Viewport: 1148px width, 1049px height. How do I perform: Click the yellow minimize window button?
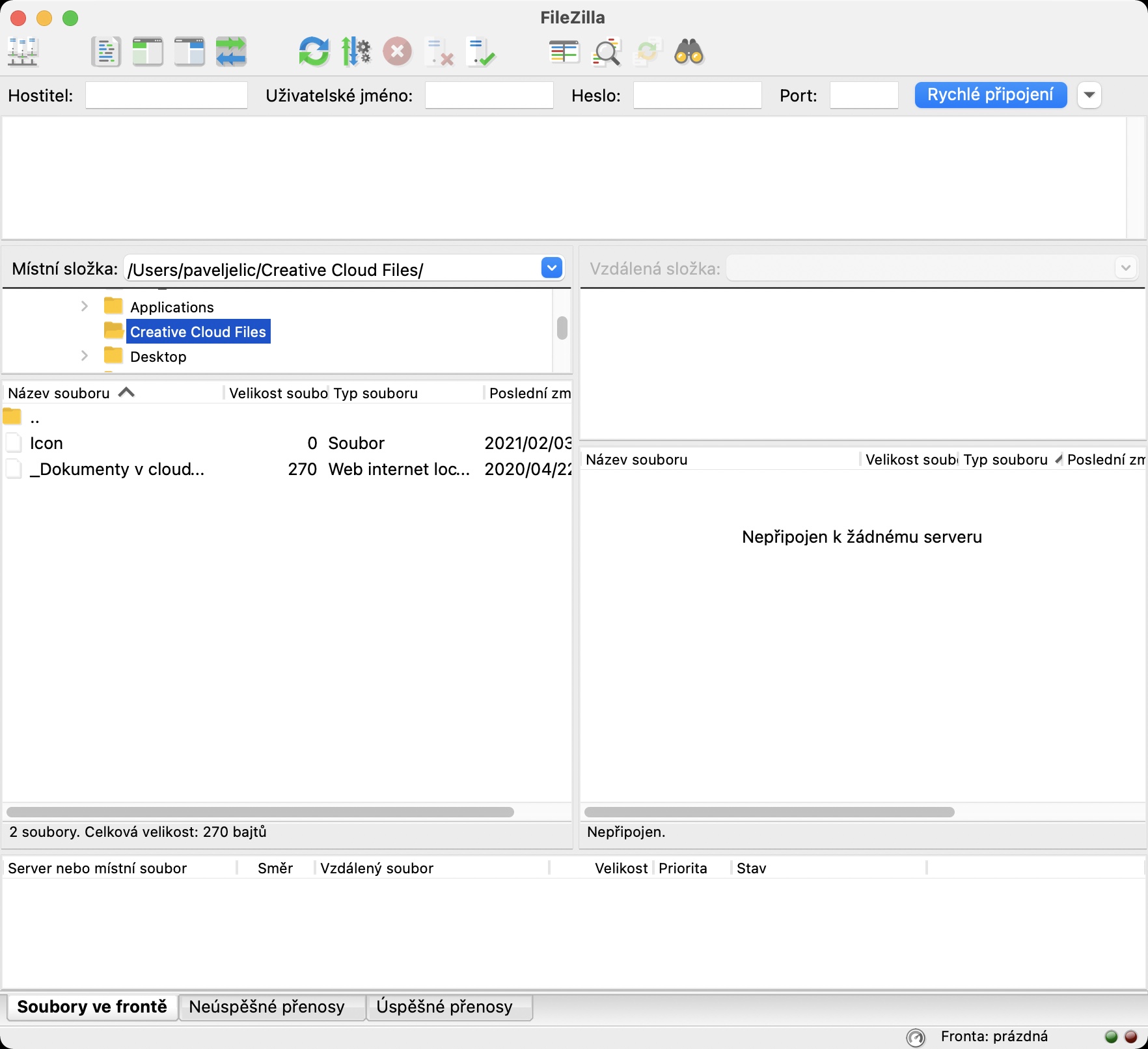coord(44,18)
